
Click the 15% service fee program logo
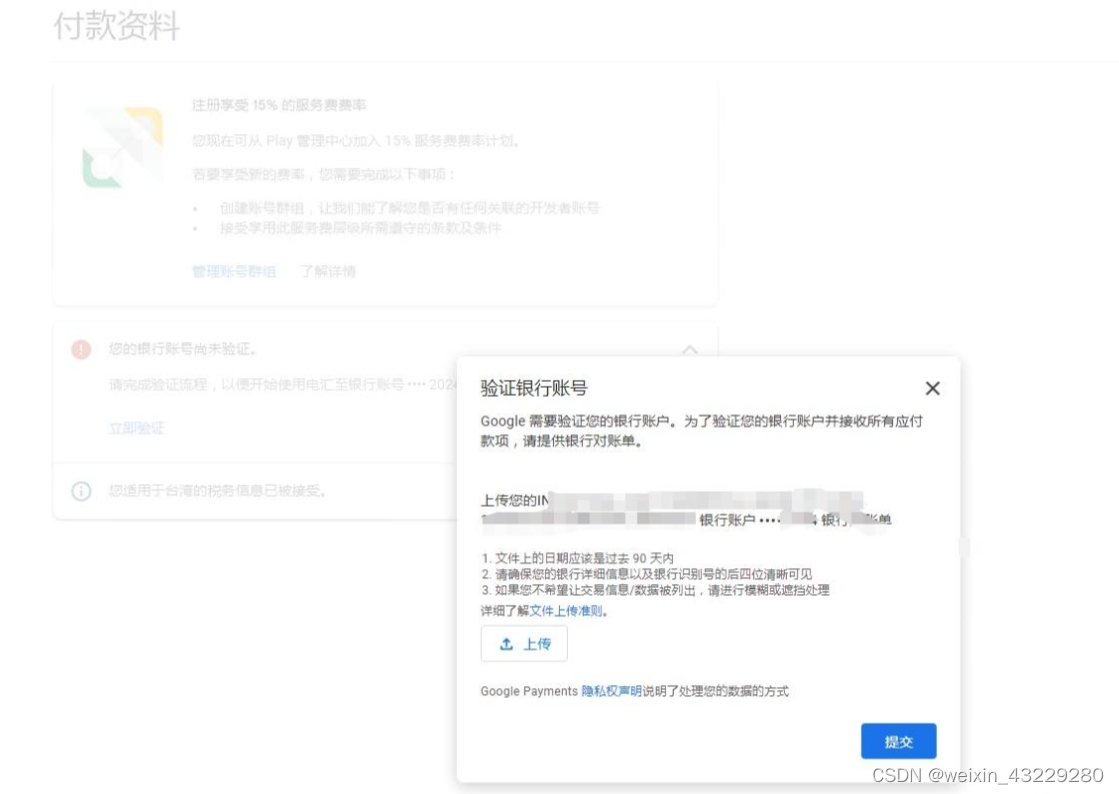(x=123, y=147)
